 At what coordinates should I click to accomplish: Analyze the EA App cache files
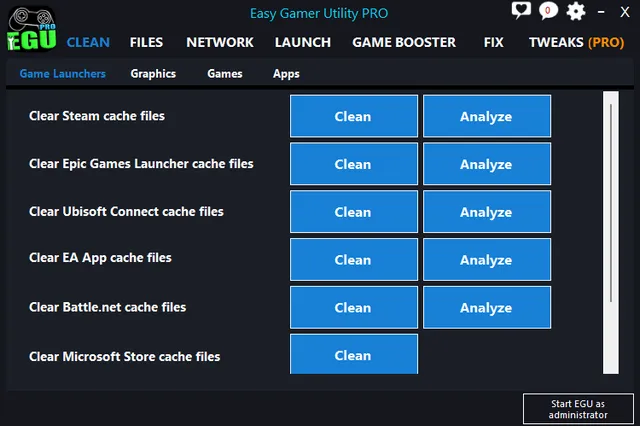(487, 260)
